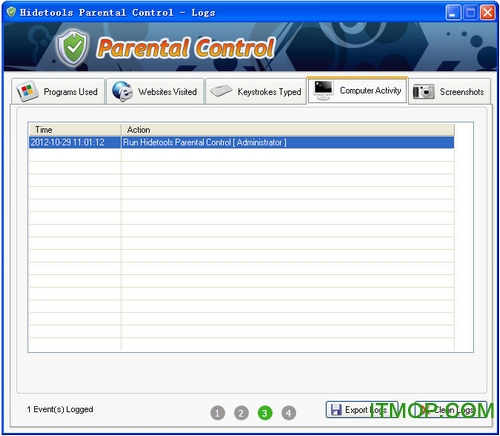Image resolution: width=500 pixels, height=436 pixels.
Task: Open the Keystrokes Typed tab
Action: point(256,91)
